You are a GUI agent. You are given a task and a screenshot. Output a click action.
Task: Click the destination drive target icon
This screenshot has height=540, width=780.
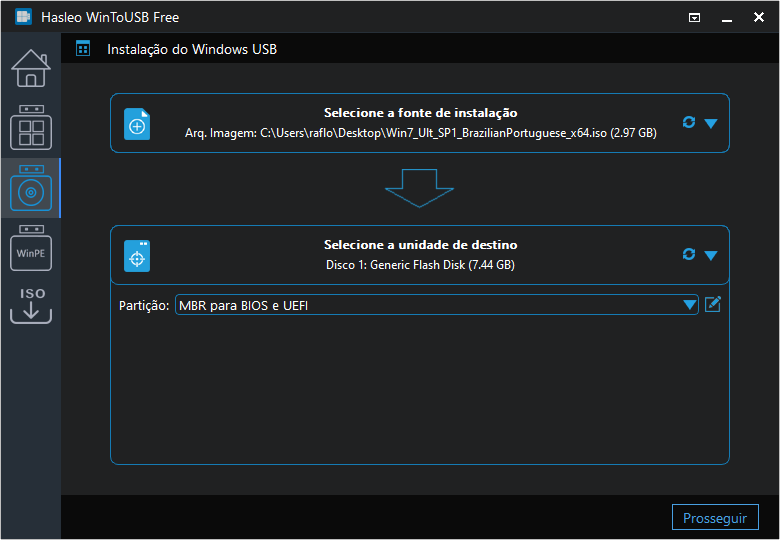click(x=137, y=256)
